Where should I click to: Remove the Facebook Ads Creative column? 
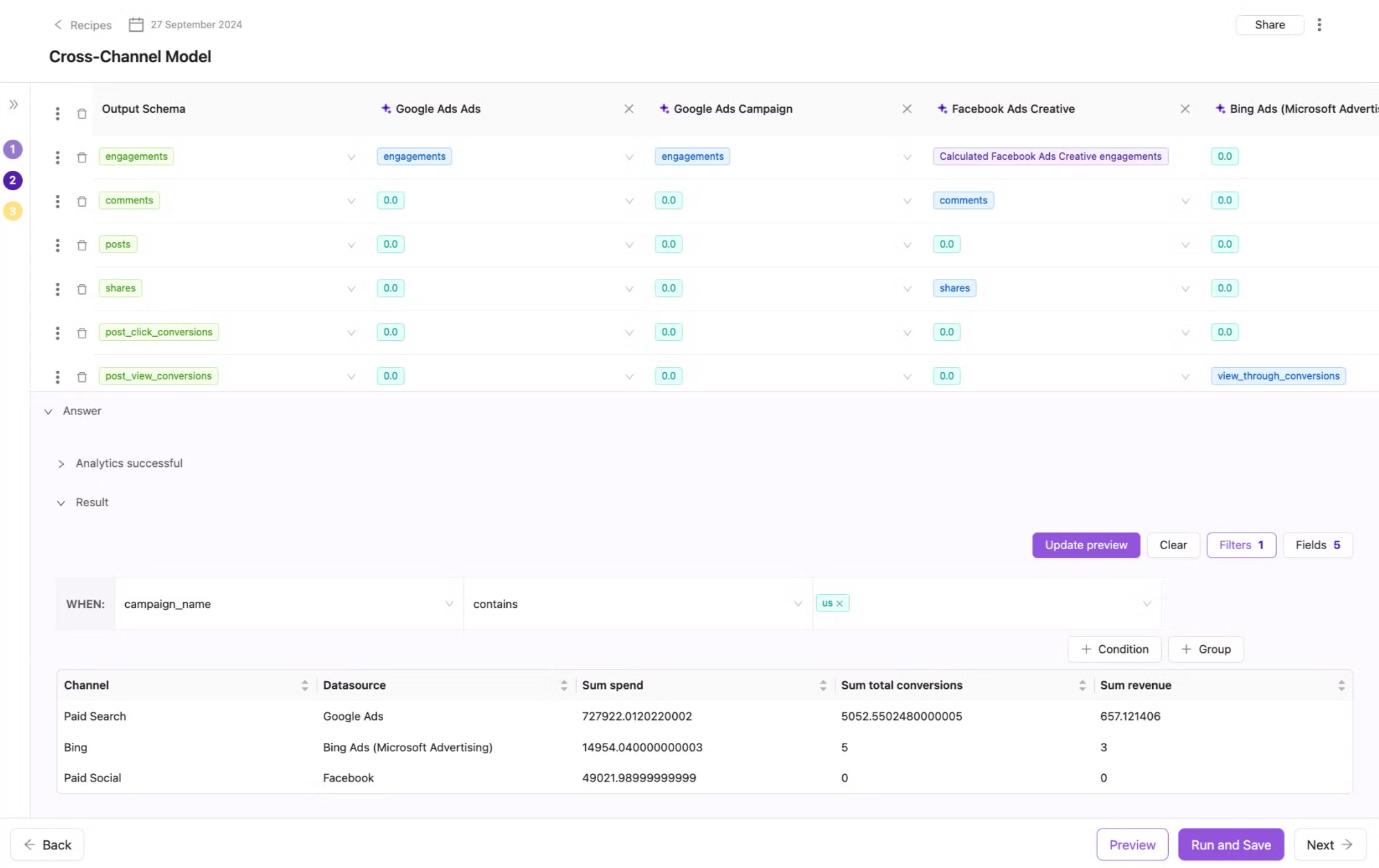(x=1185, y=109)
